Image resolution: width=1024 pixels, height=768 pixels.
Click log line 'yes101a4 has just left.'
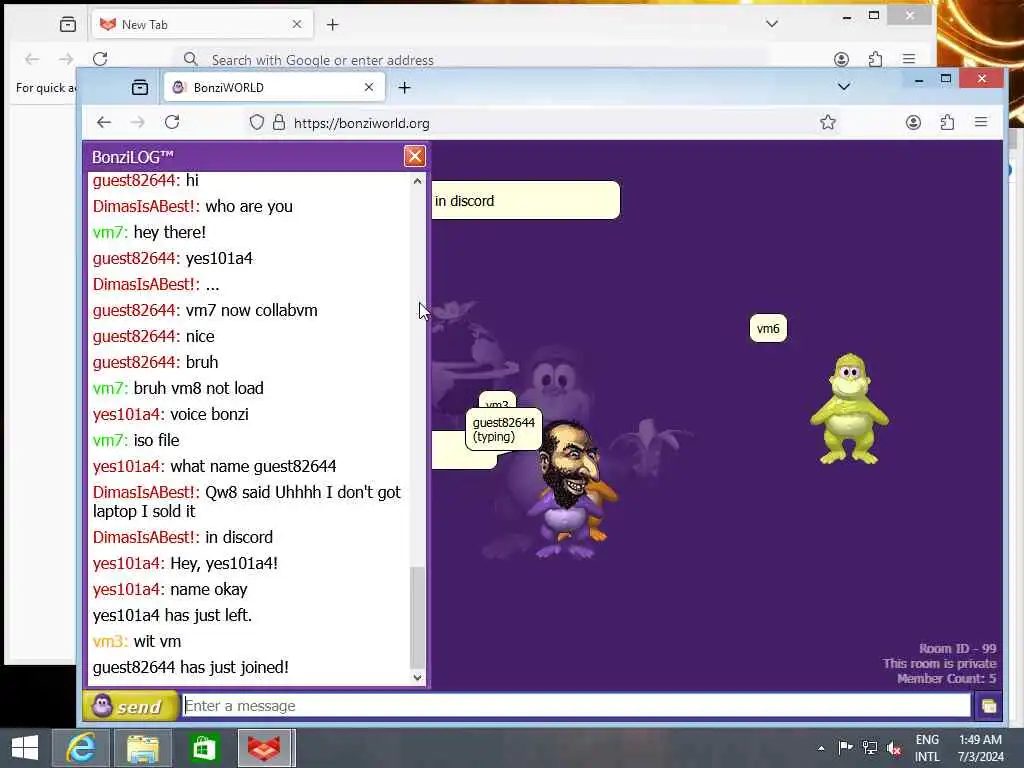click(172, 615)
